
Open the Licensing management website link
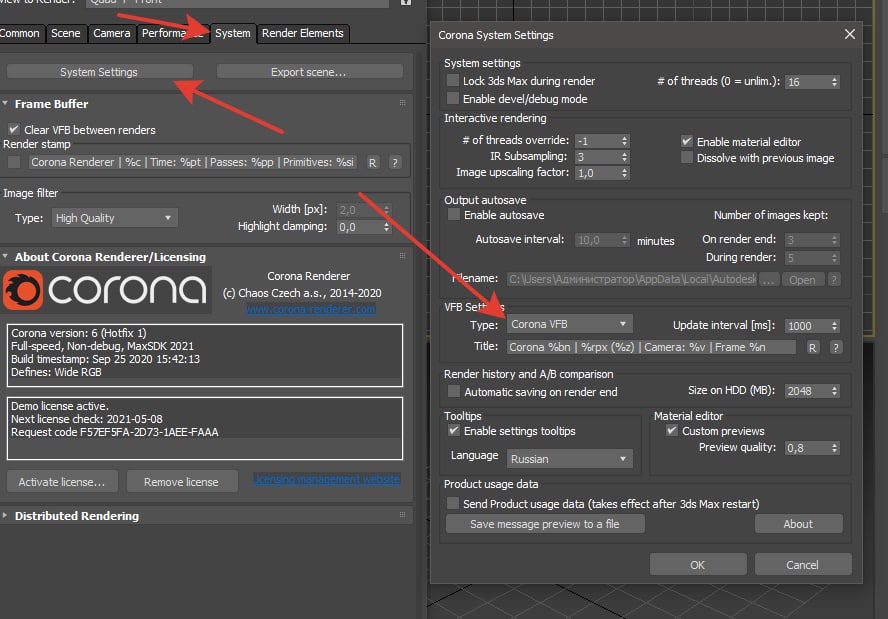click(x=326, y=479)
